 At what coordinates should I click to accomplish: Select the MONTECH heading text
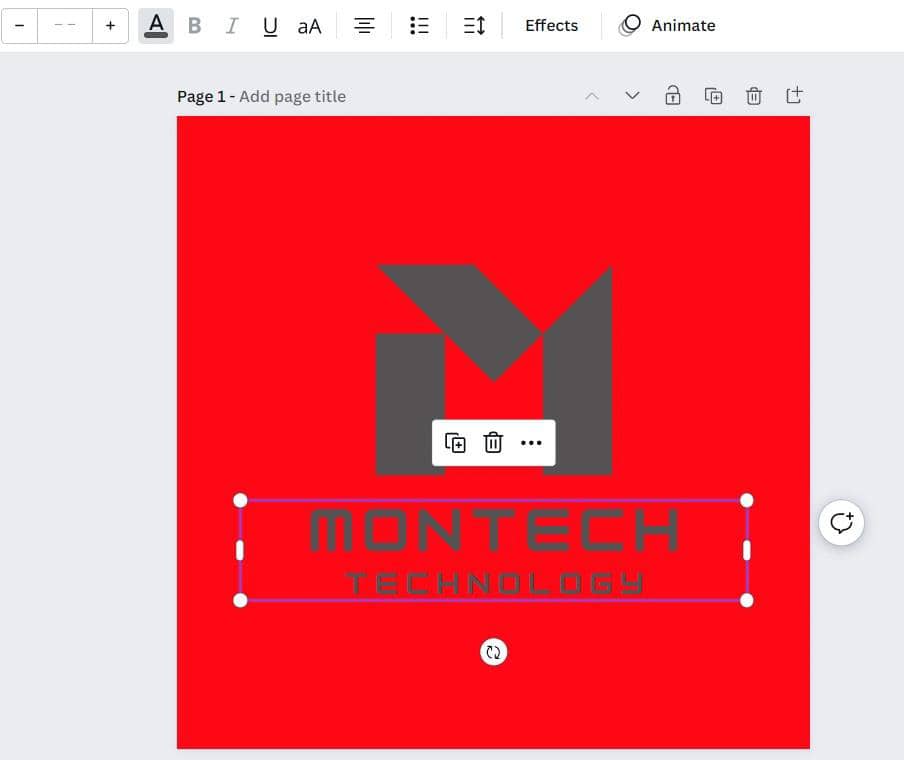tap(494, 530)
